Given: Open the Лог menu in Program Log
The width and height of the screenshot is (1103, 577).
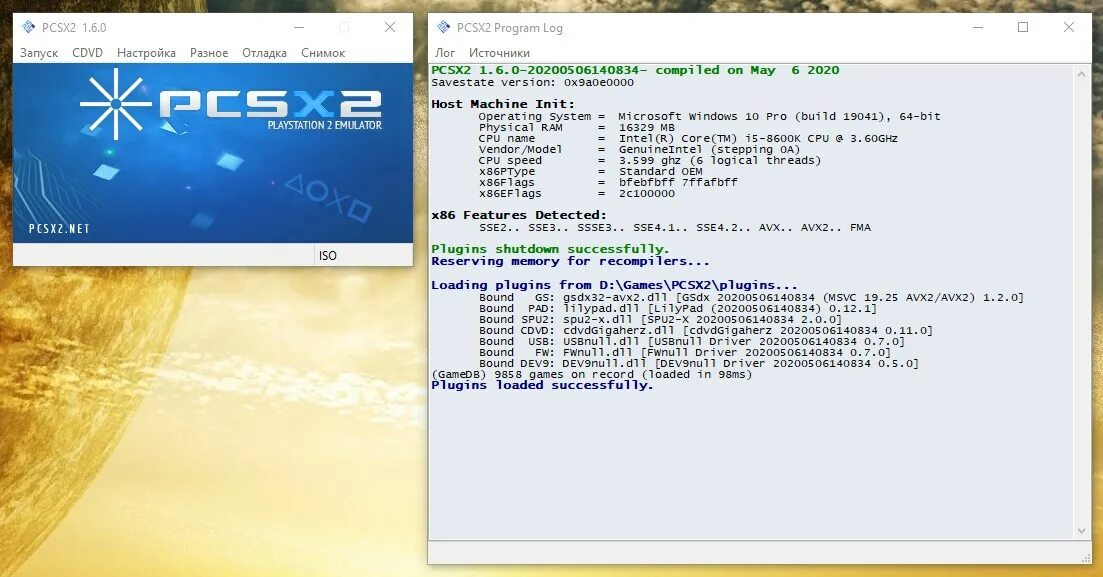Looking at the screenshot, I should [445, 53].
